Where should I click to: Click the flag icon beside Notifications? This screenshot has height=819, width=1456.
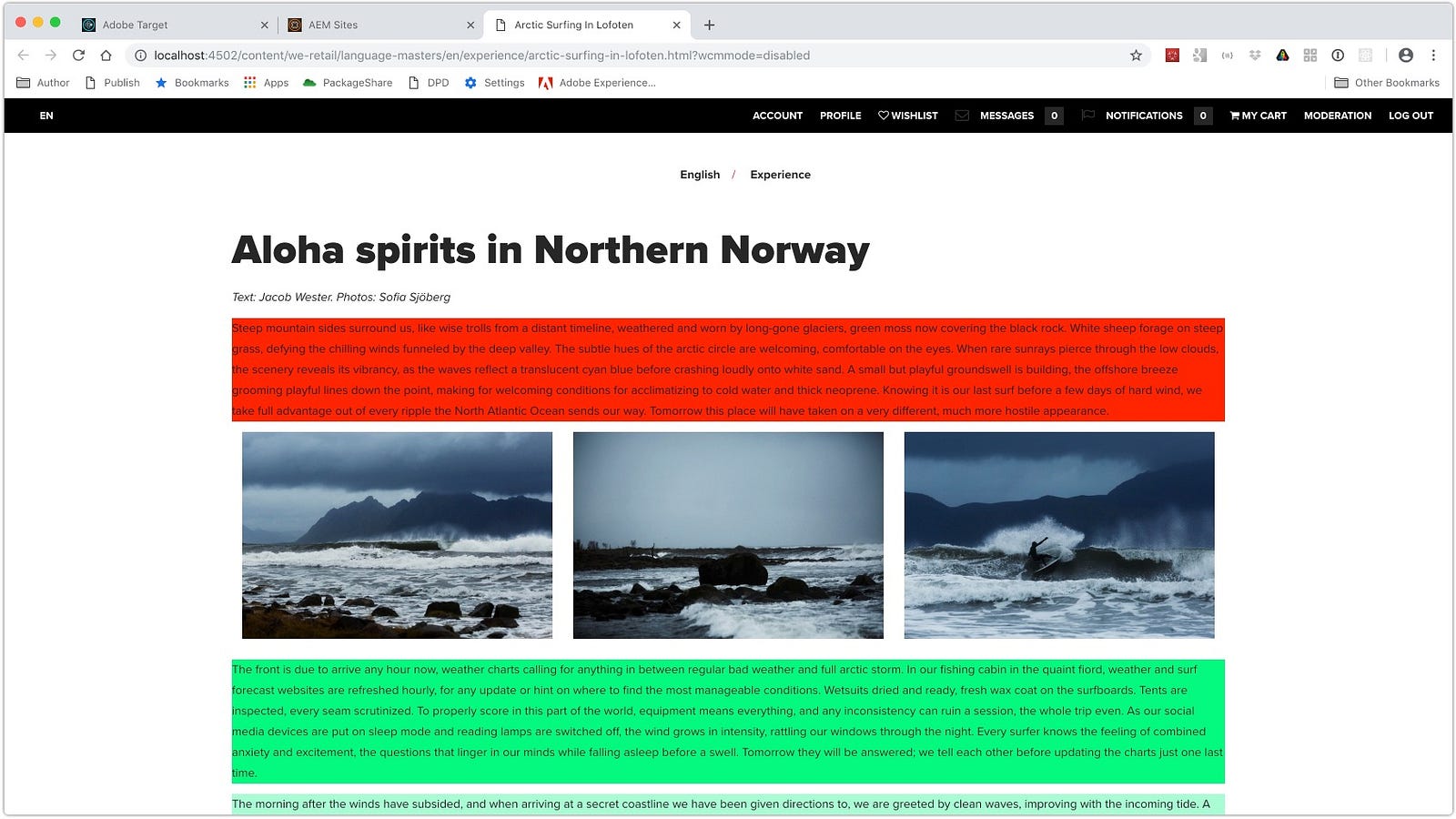(x=1087, y=116)
